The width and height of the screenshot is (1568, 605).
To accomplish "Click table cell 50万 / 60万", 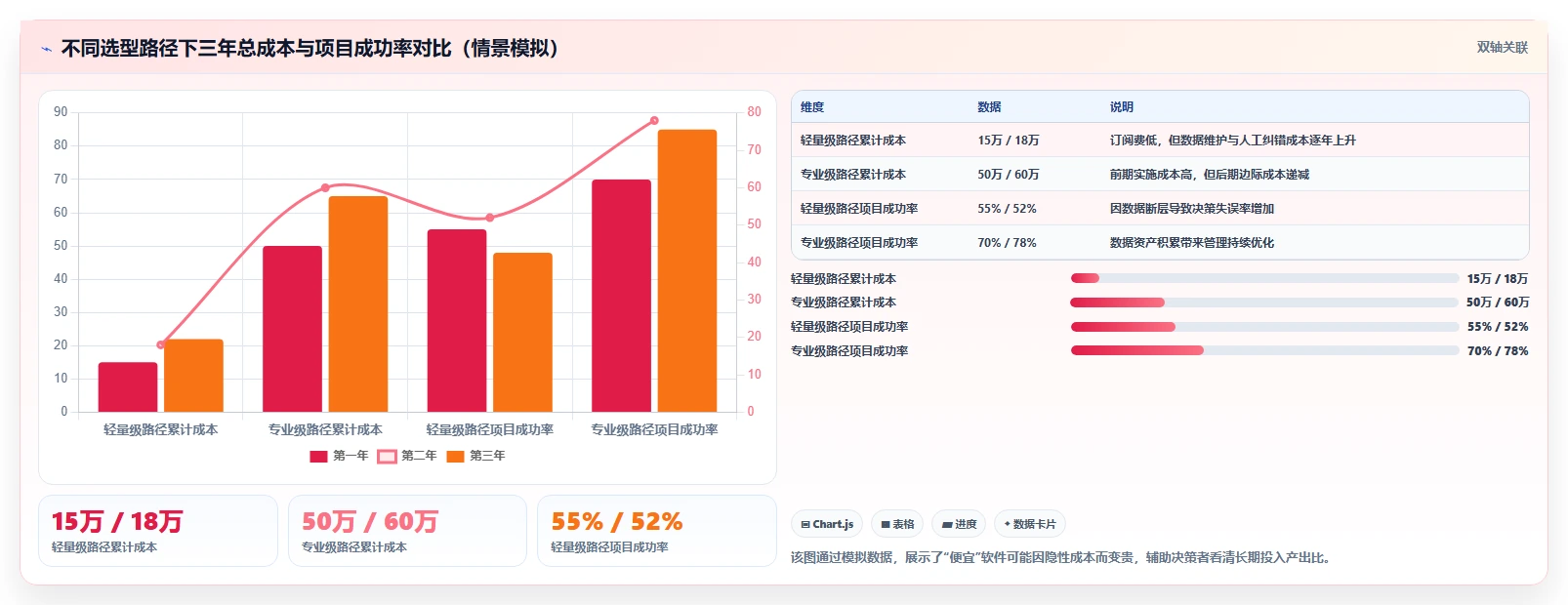I will tap(1008, 175).
